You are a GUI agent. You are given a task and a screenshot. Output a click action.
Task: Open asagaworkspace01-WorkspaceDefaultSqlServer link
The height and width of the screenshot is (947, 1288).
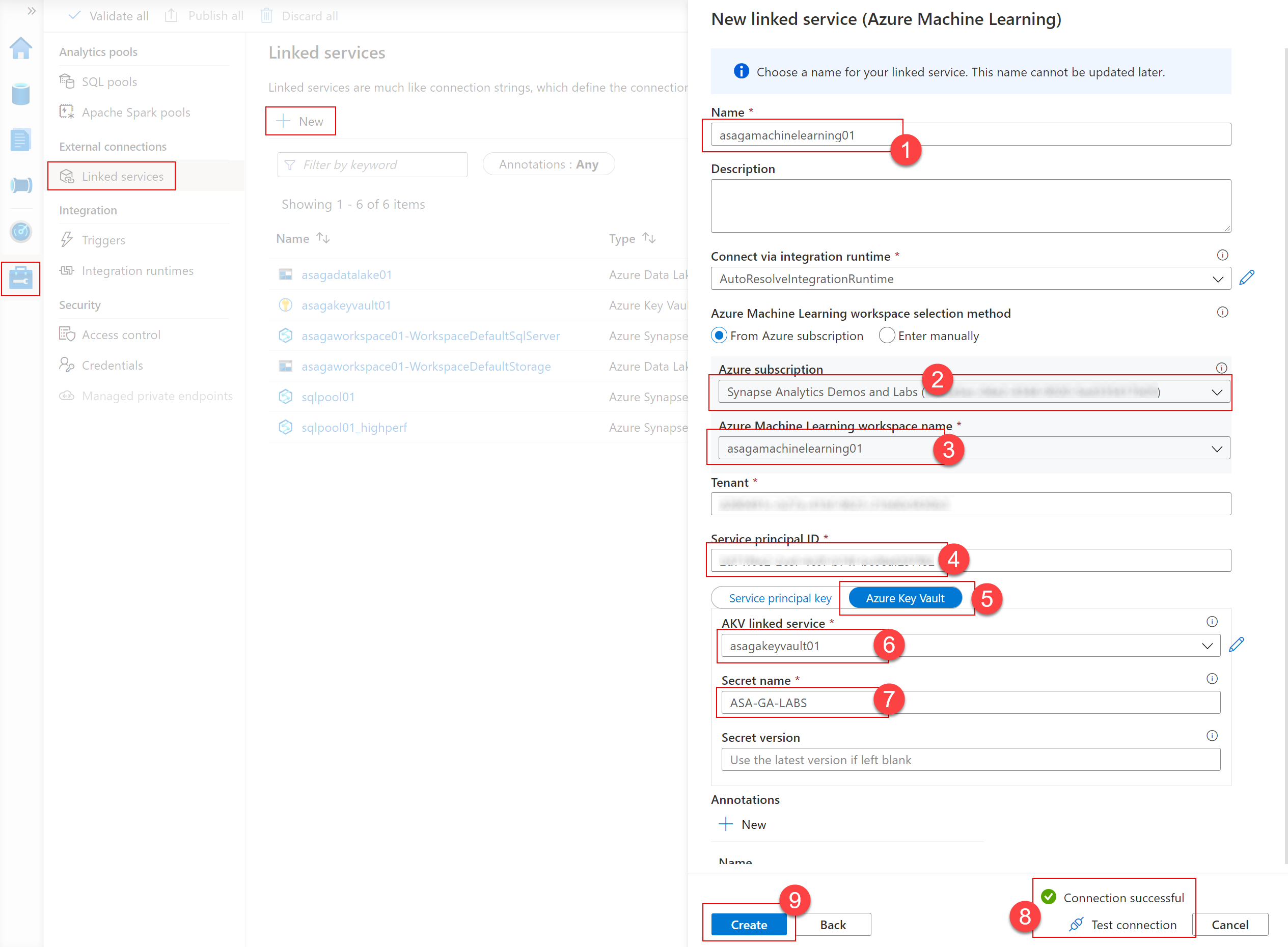(431, 336)
